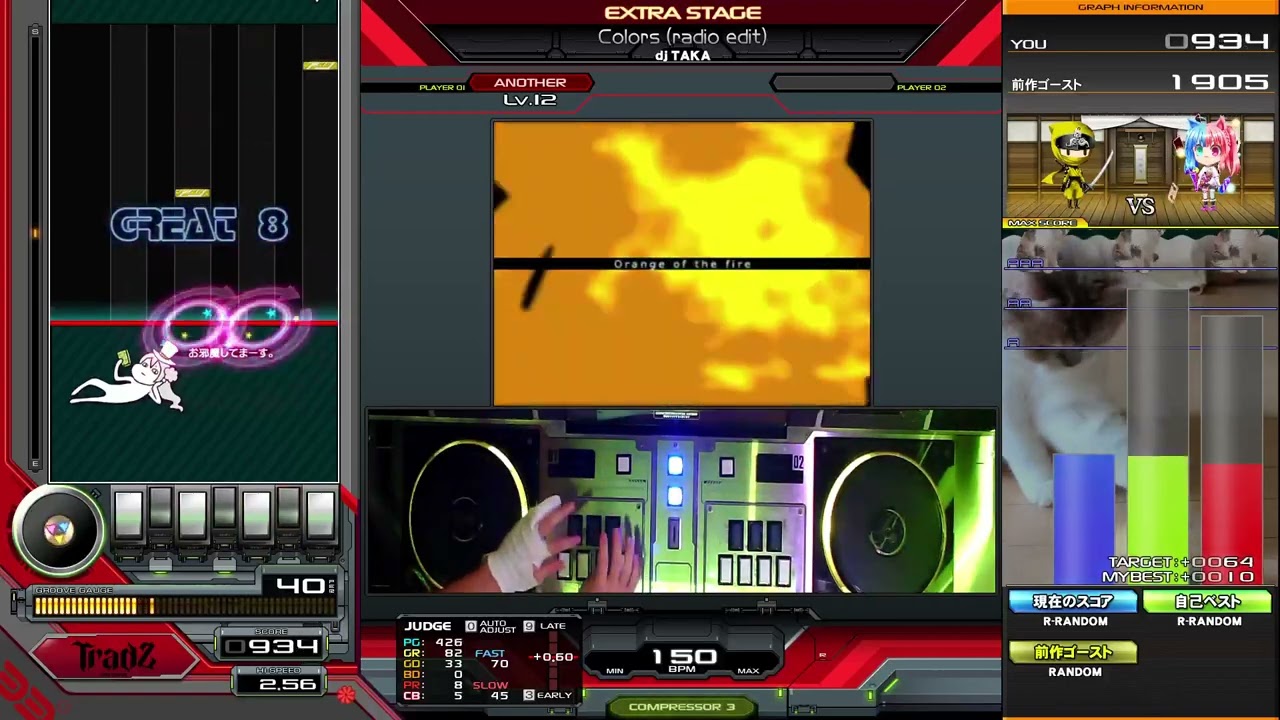Click the EXTRA STAGE title
This screenshot has height=720, width=1280.
point(683,13)
